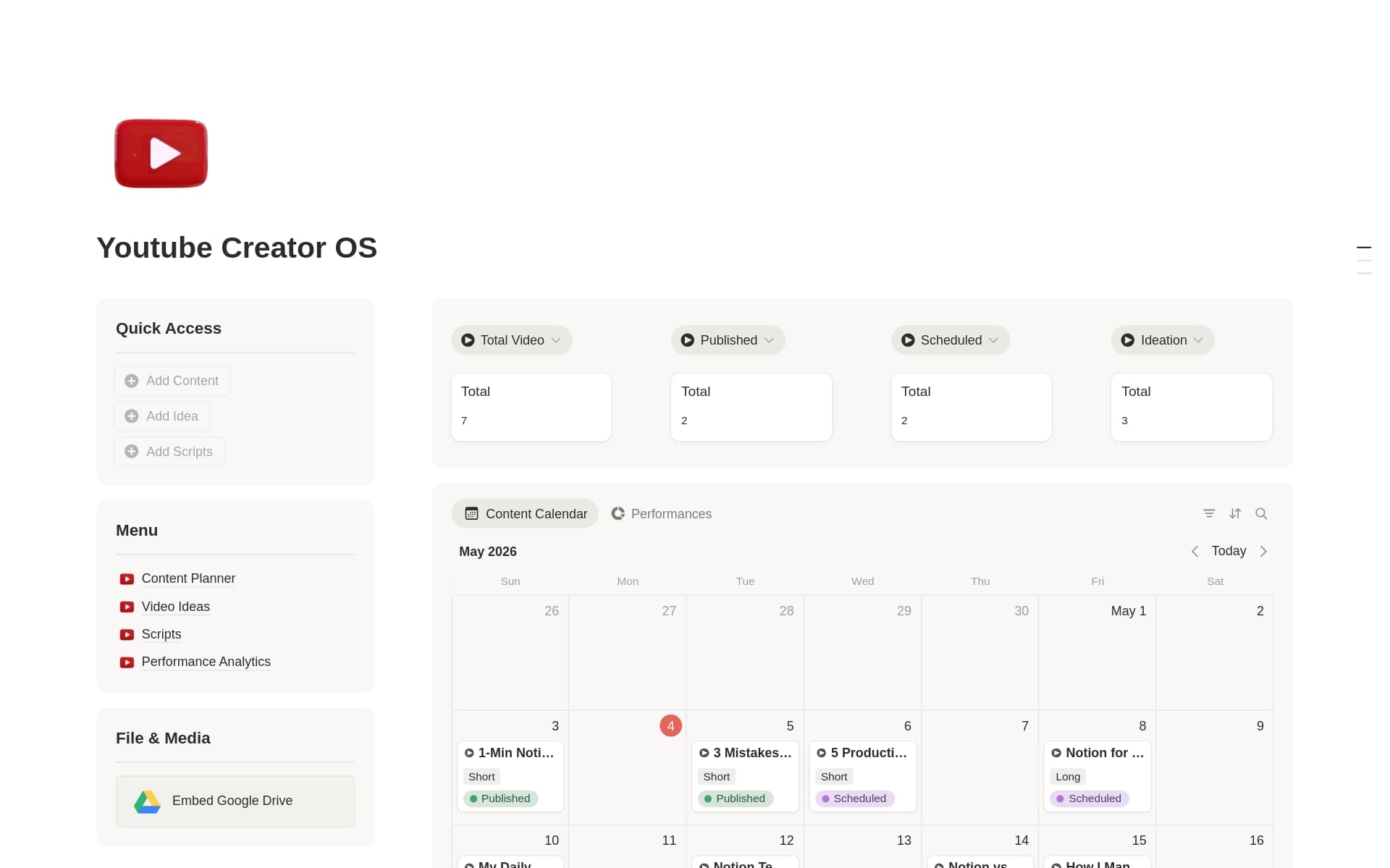Click the play icon in Scheduled button
The height and width of the screenshot is (868, 1390).
coord(908,340)
